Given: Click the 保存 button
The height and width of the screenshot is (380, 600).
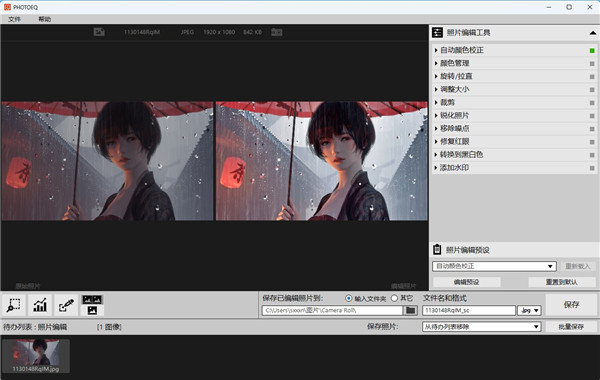Looking at the screenshot, I should [x=571, y=305].
